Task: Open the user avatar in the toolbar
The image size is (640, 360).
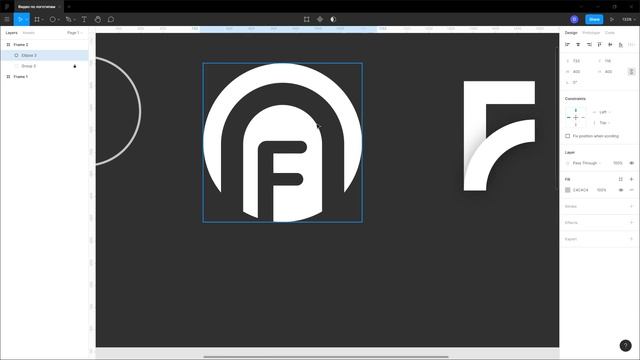Action: 574,19
